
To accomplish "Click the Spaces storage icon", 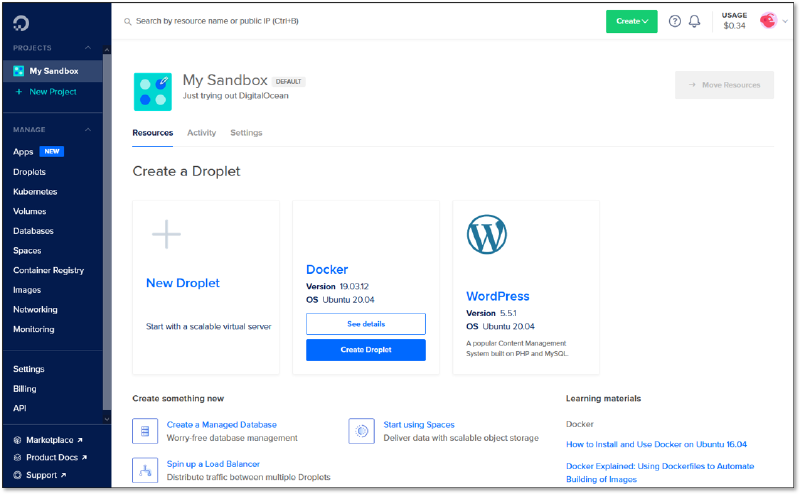I will 361,431.
